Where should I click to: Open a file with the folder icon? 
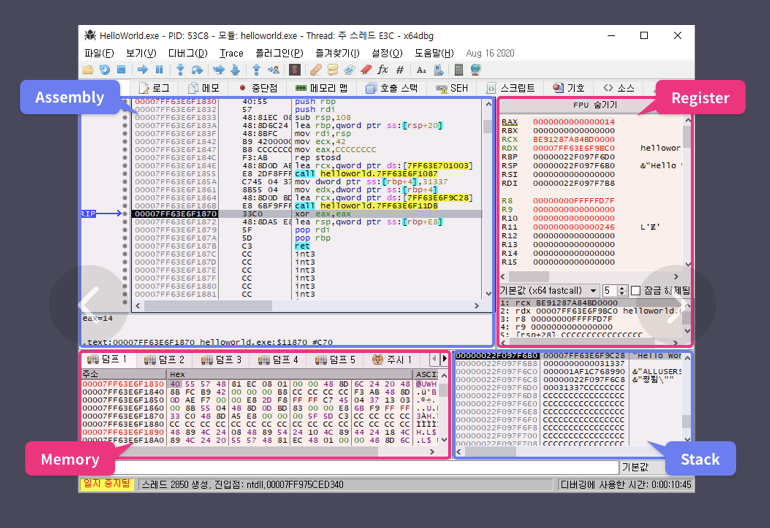click(x=88, y=70)
